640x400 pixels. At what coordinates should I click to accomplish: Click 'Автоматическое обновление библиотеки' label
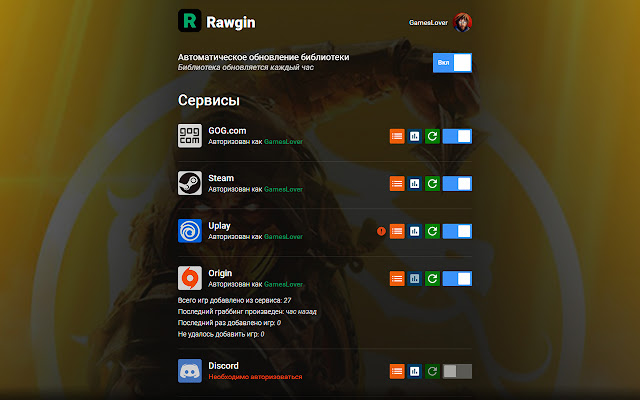point(263,57)
